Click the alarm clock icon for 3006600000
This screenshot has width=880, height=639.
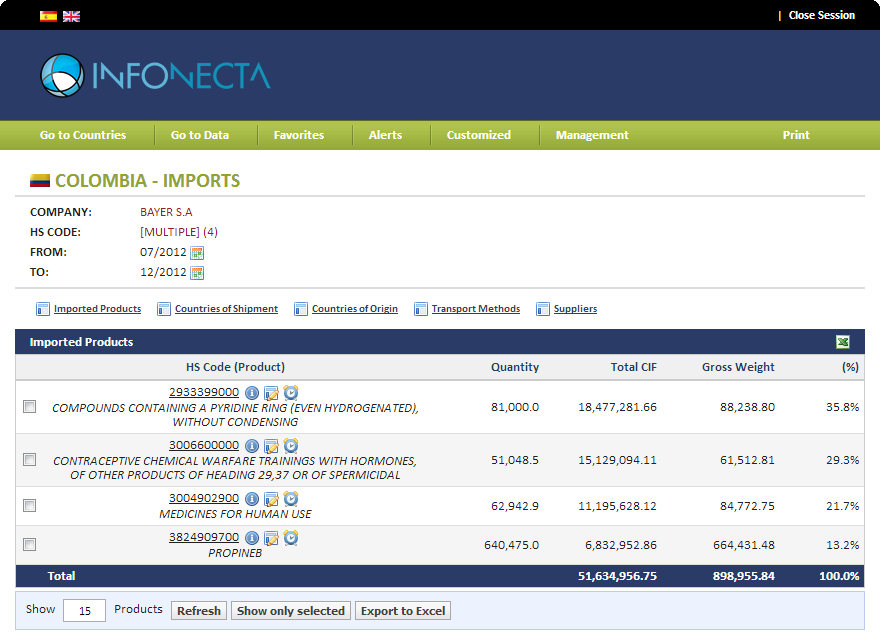pyautogui.click(x=291, y=446)
